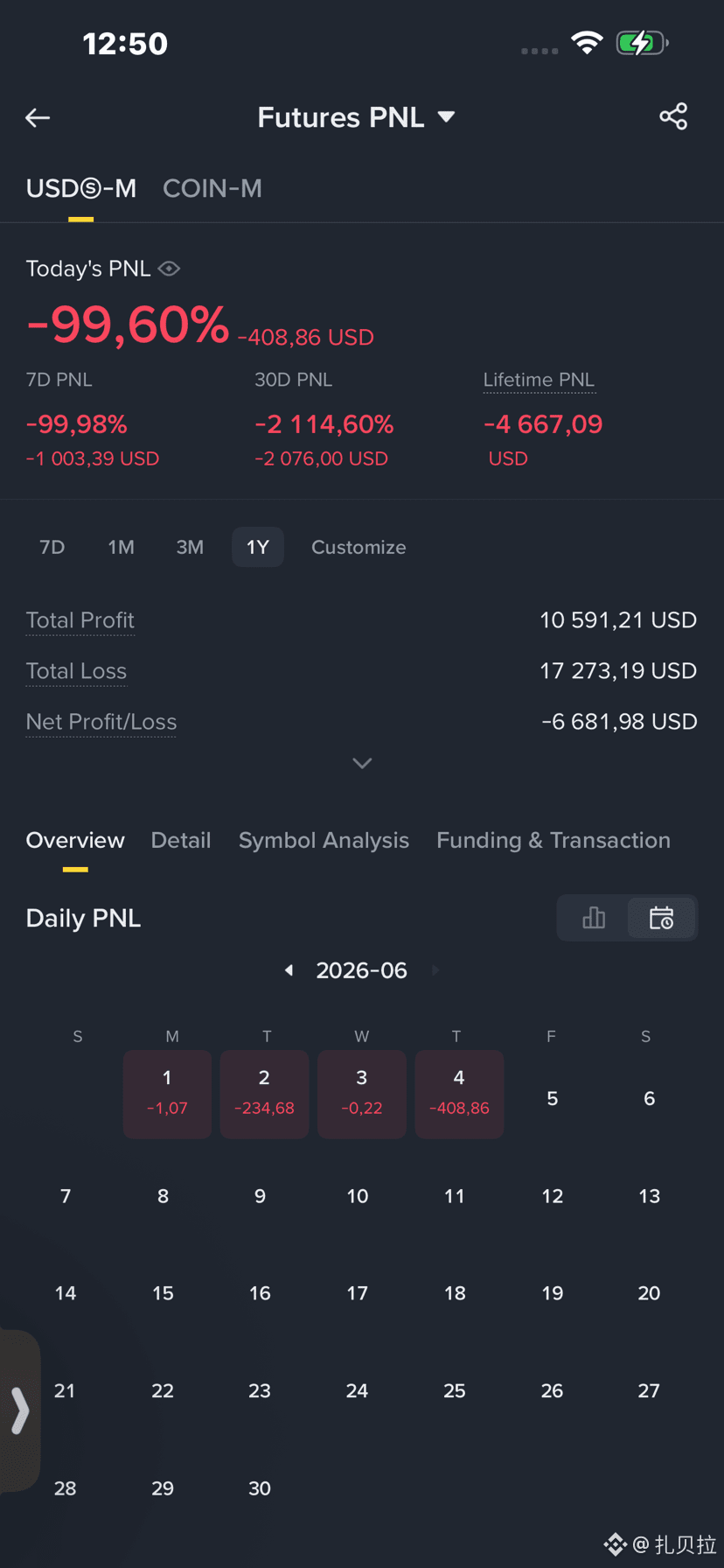Tap the Binance watermark logo icon
The height and width of the screenshot is (1568, 724).
(616, 1544)
